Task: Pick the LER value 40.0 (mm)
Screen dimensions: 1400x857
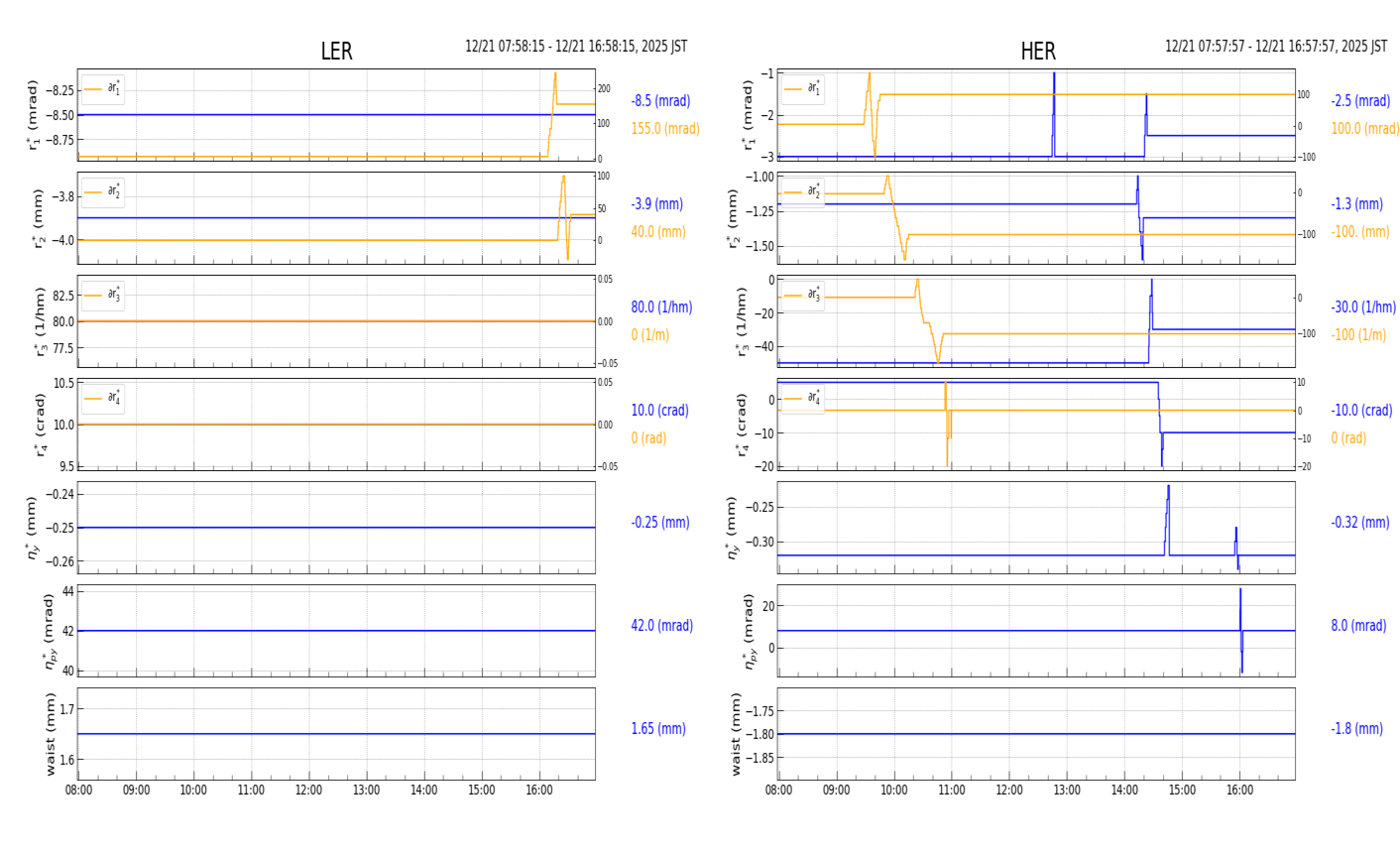Action: pyautogui.click(x=658, y=232)
